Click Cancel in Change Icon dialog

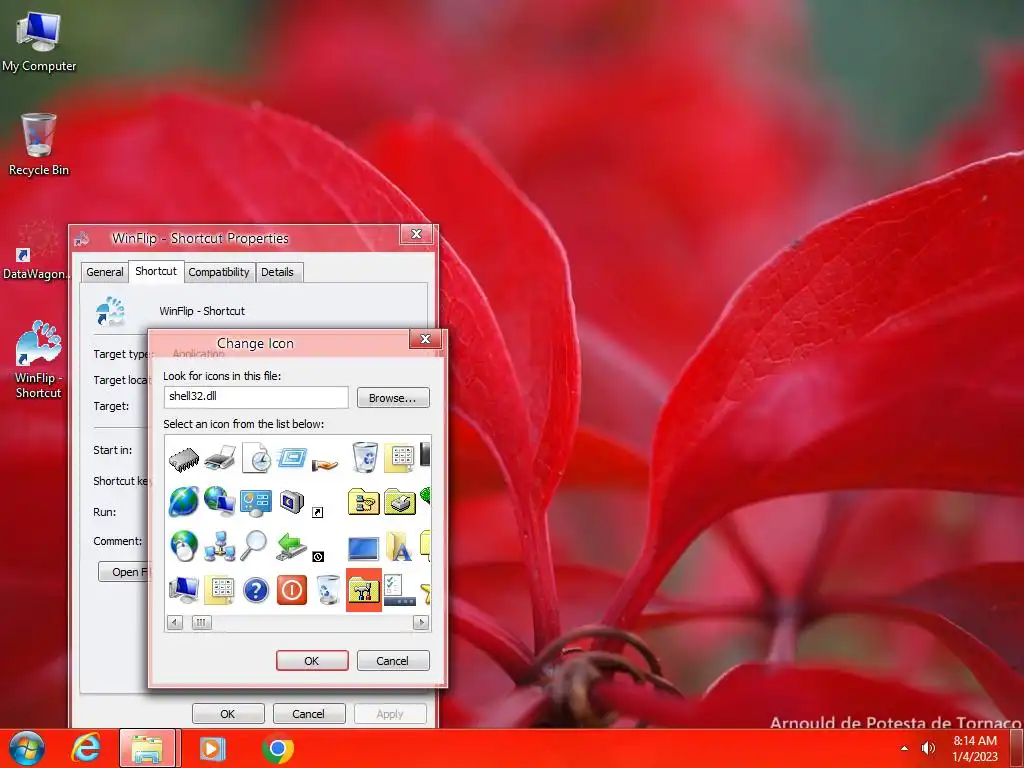pyautogui.click(x=393, y=660)
